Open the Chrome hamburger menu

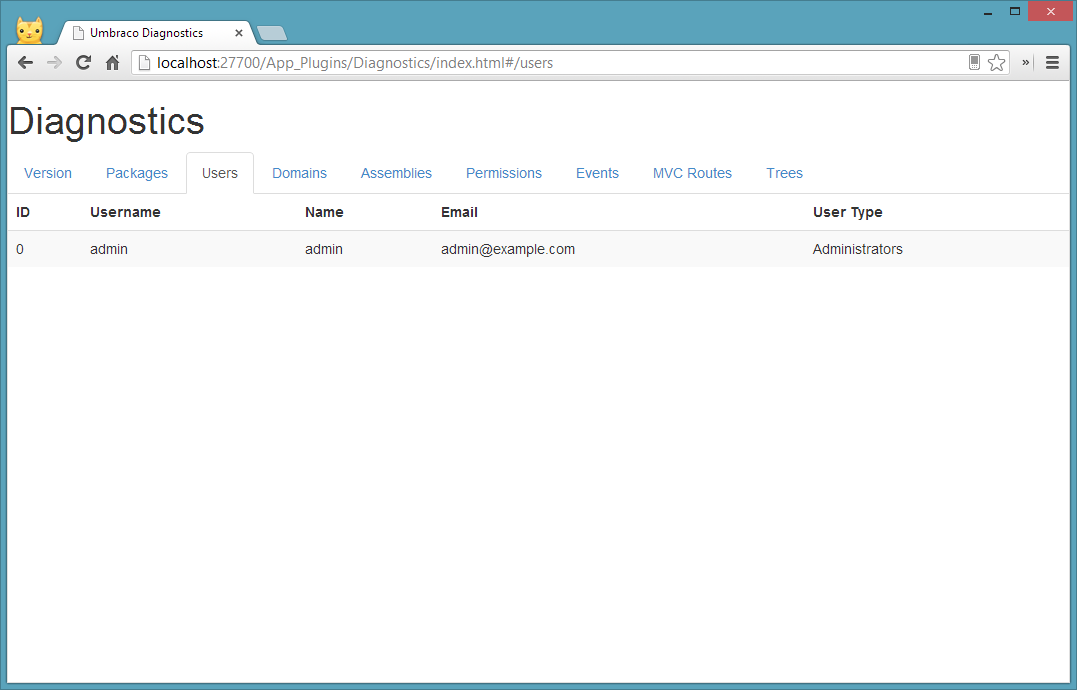1052,63
